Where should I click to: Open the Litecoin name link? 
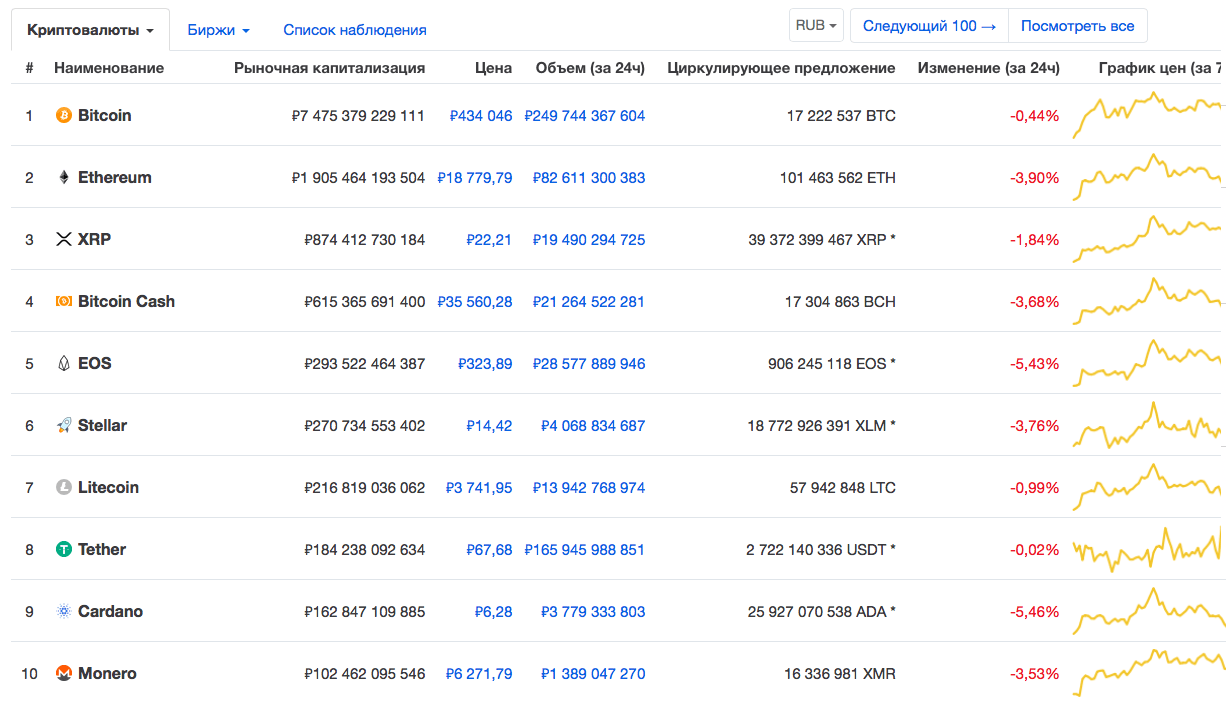click(108, 488)
